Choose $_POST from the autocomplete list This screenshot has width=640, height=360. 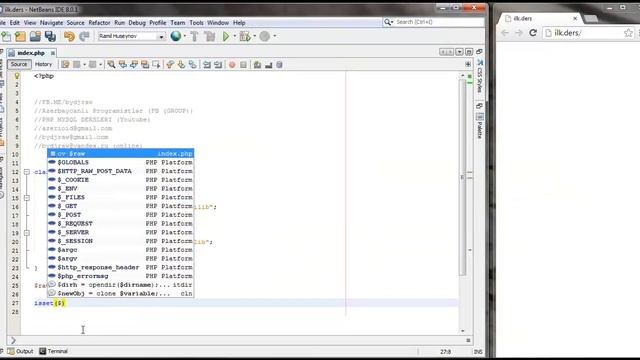[120, 215]
